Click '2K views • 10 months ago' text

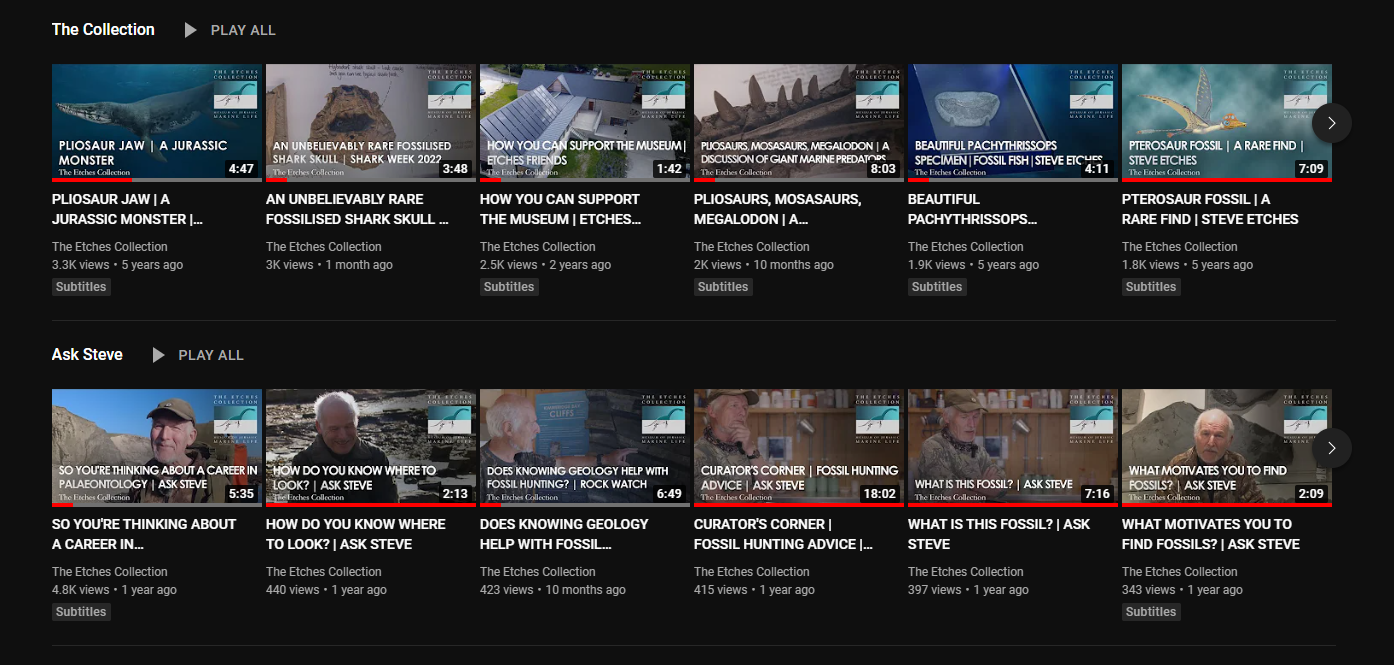(x=764, y=265)
